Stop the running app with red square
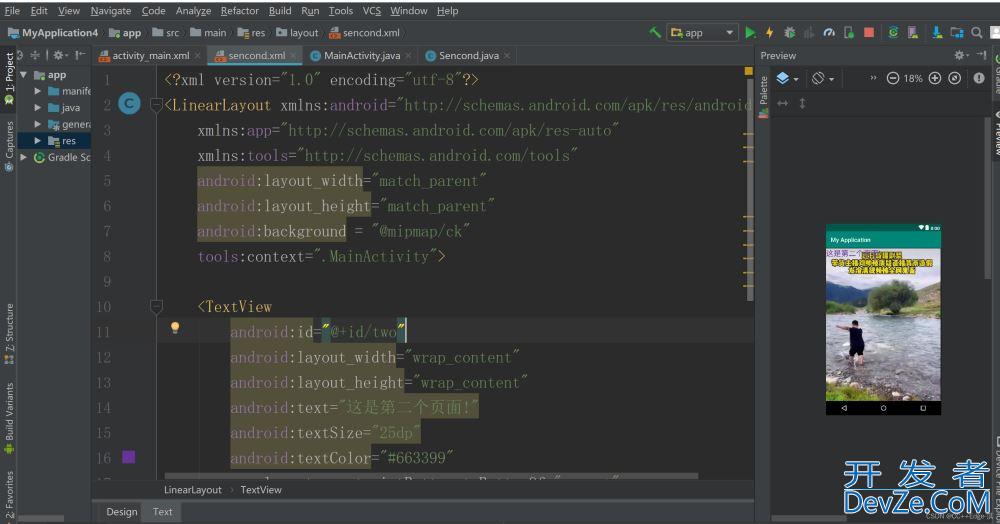The height and width of the screenshot is (524, 1000). pyautogui.click(x=869, y=33)
